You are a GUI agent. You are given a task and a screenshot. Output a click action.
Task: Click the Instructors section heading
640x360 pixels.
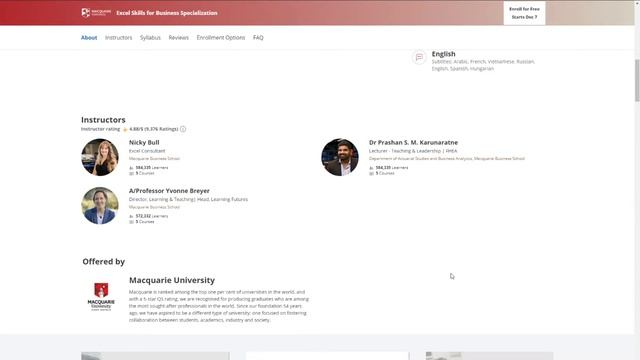click(103, 120)
